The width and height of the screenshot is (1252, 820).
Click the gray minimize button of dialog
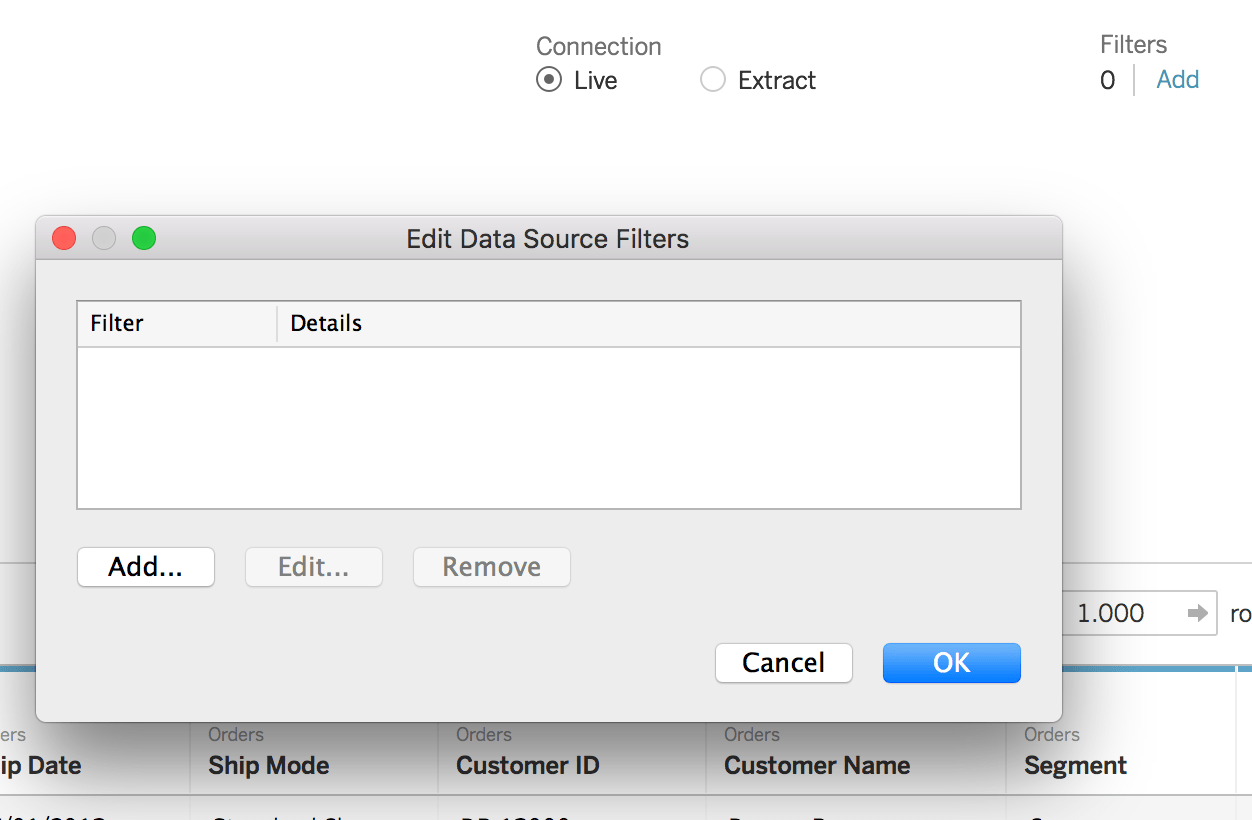click(x=104, y=238)
